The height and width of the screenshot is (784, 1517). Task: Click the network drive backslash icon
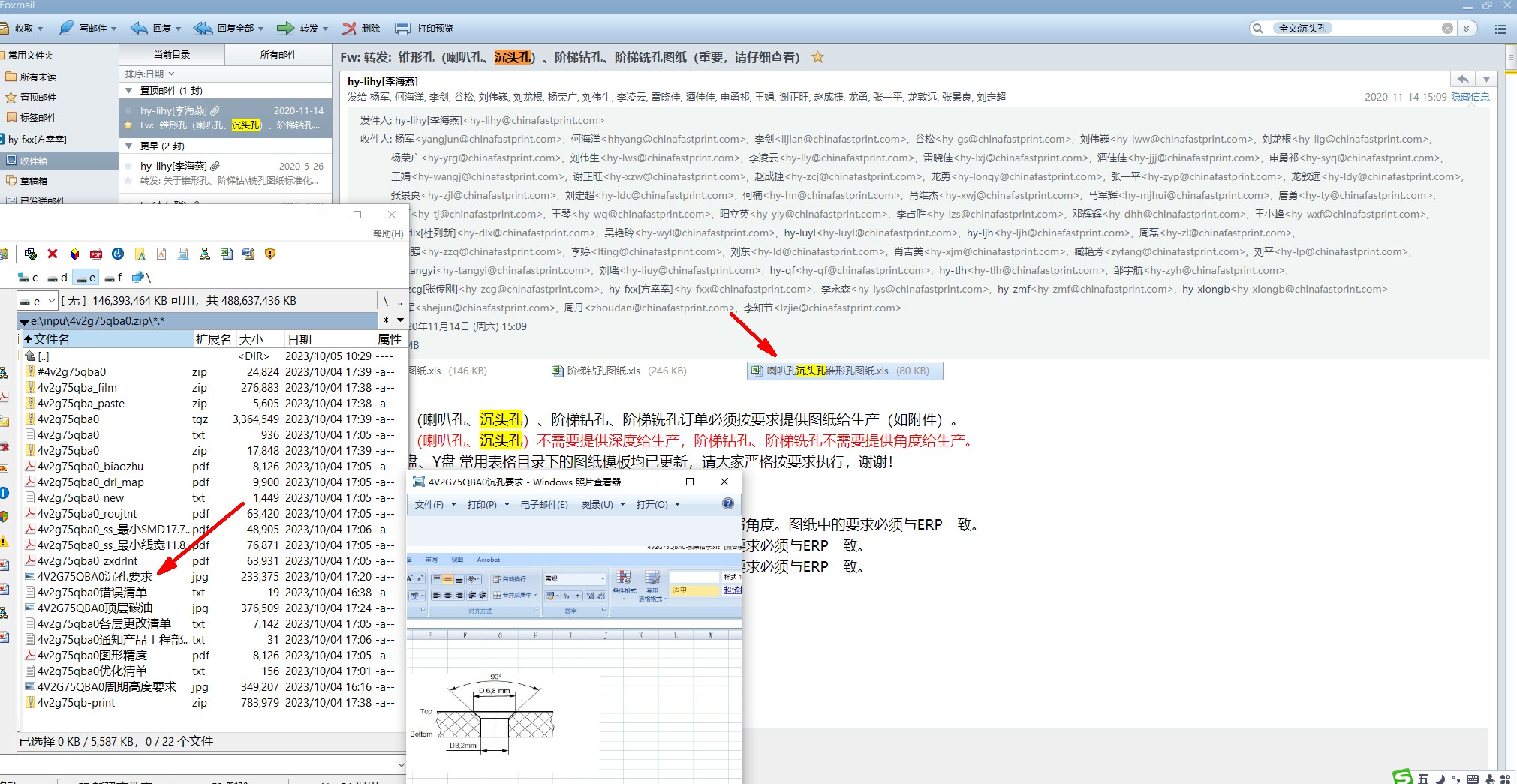tap(141, 278)
